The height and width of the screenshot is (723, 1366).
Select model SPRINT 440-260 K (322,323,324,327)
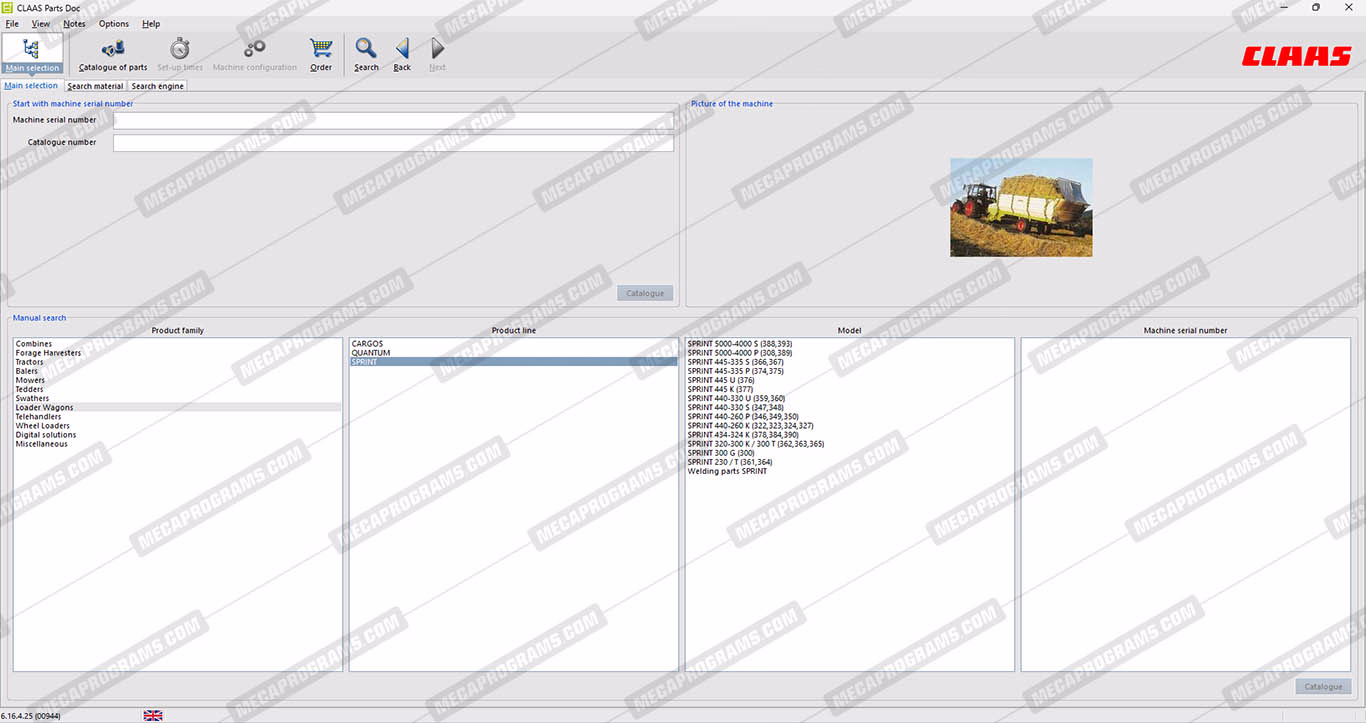tap(849, 426)
